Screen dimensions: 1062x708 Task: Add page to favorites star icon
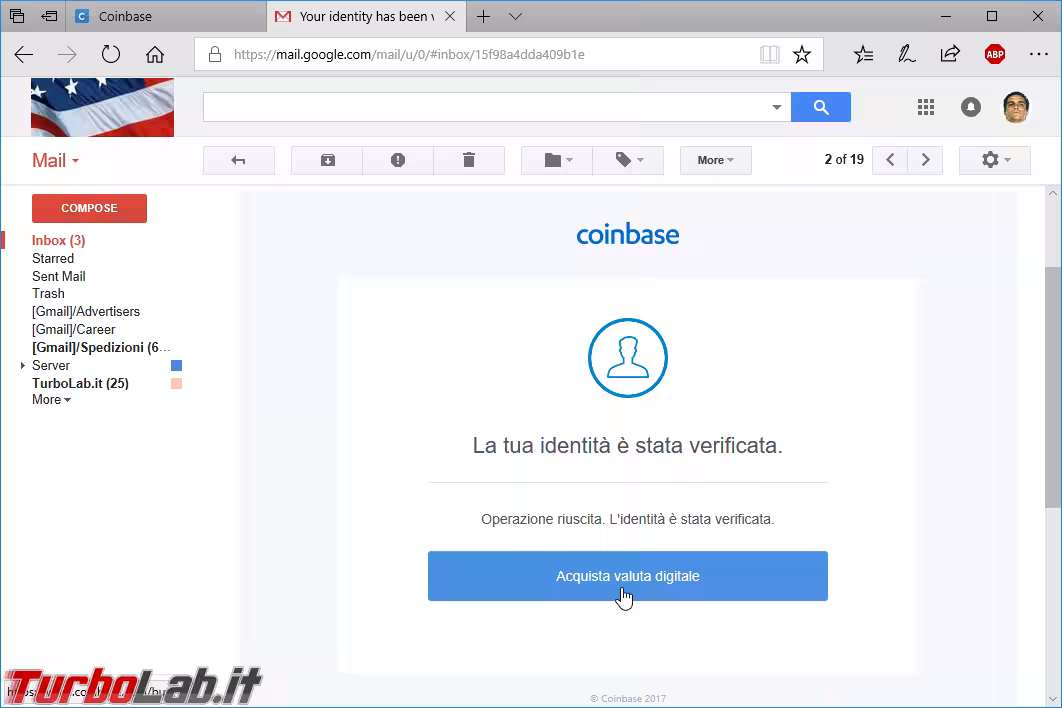[x=802, y=54]
